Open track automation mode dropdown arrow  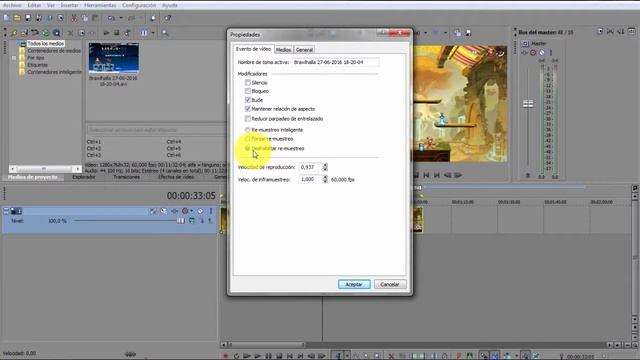[191, 211]
